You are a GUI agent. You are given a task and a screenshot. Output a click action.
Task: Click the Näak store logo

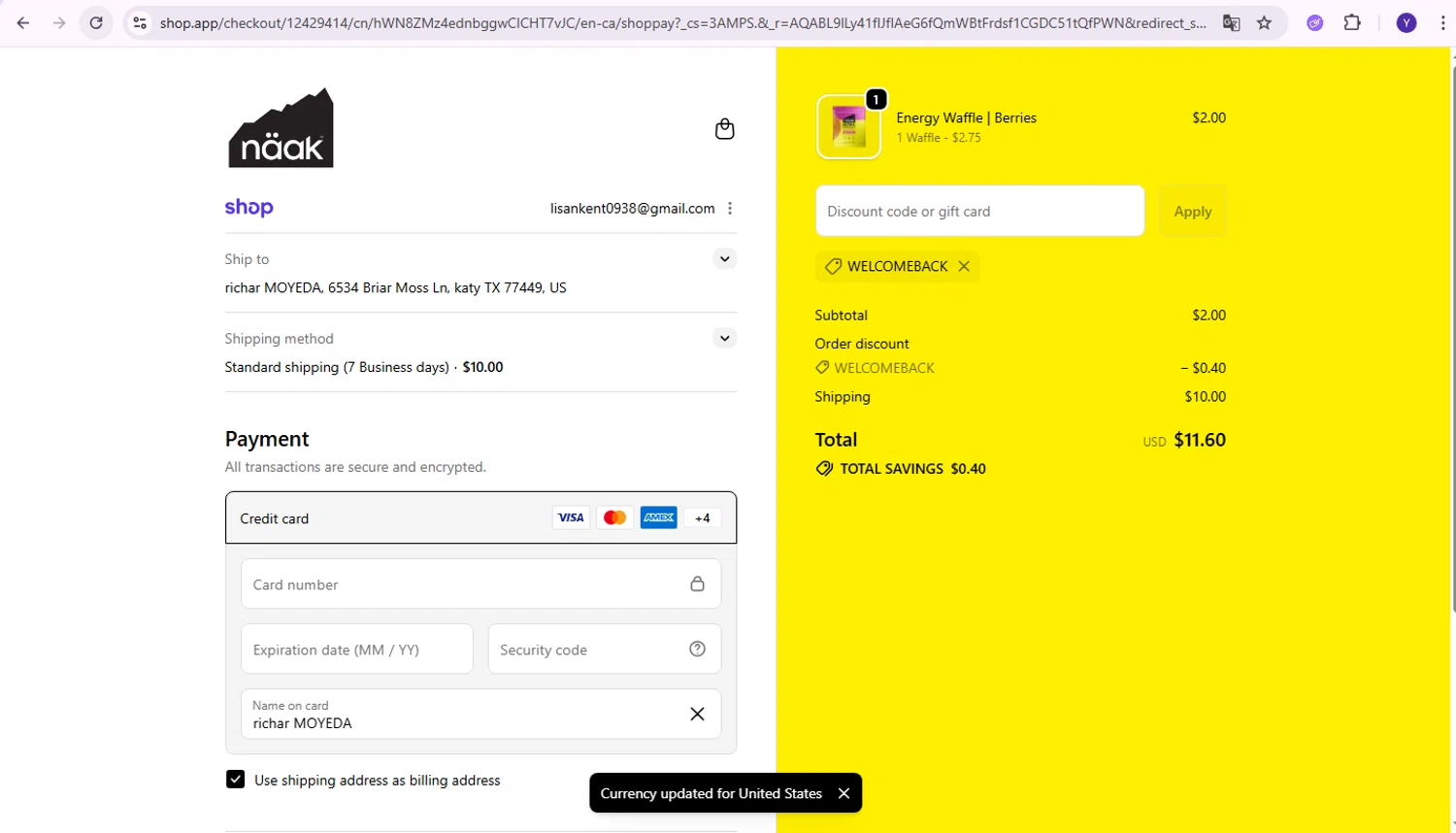coord(281,127)
